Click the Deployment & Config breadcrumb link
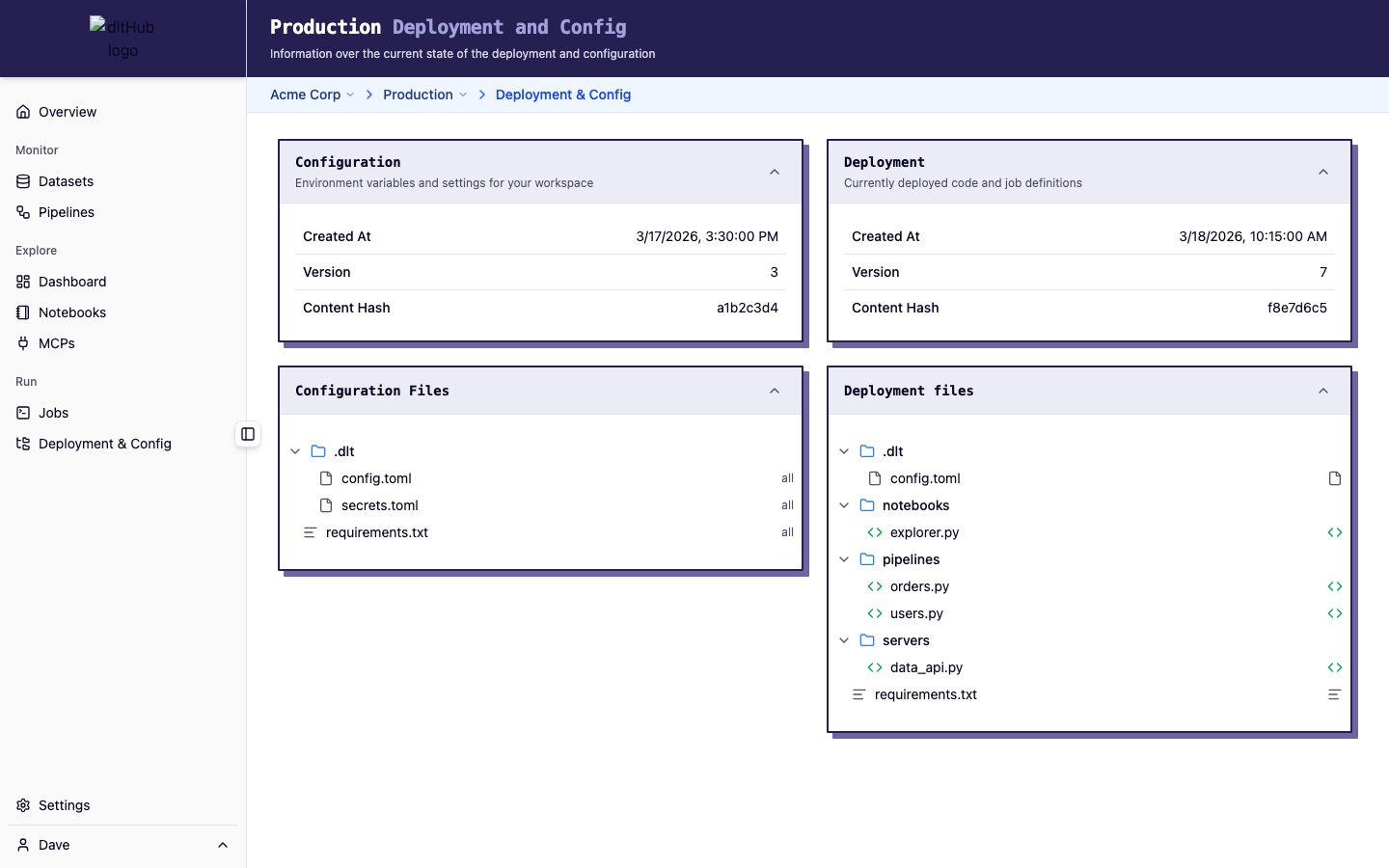Viewport: 1389px width, 868px height. tap(563, 95)
